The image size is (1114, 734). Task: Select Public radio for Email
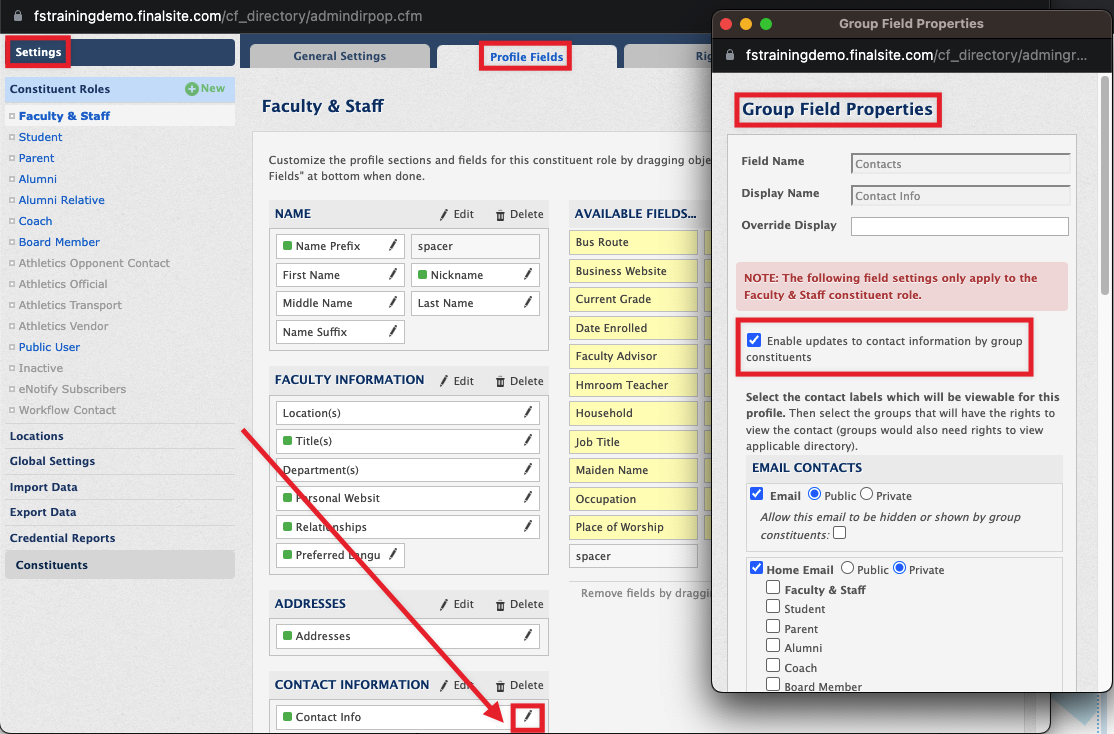814,494
